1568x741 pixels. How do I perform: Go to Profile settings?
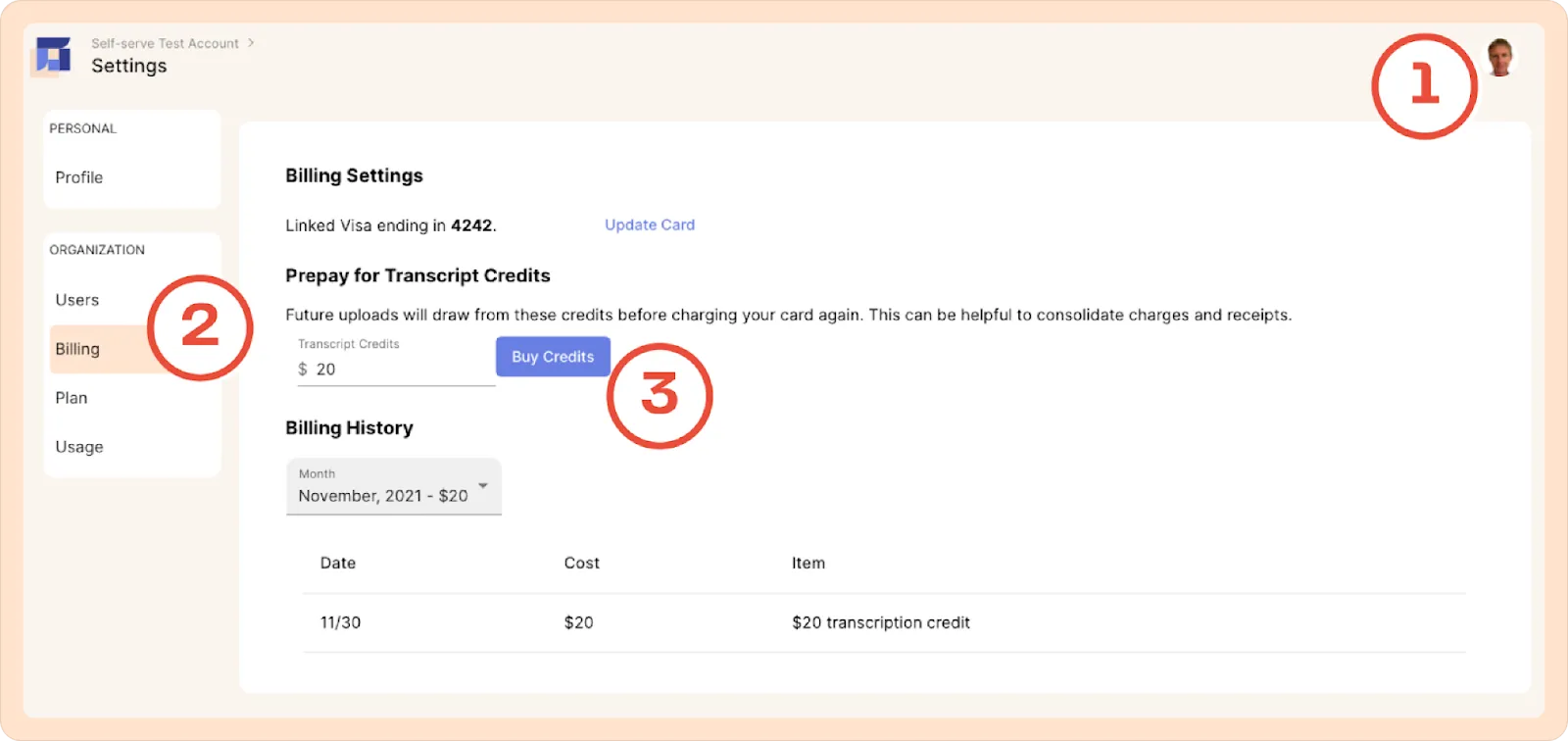79,177
